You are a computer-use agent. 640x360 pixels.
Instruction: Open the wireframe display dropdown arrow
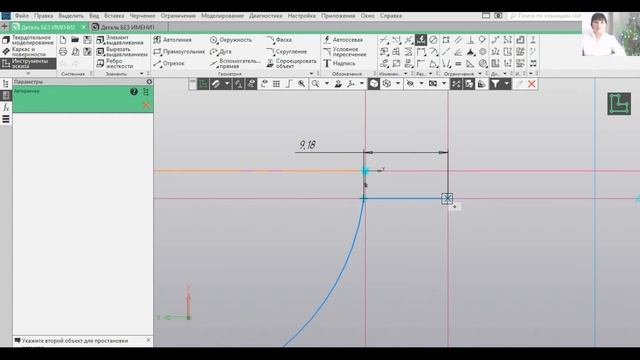coord(398,84)
